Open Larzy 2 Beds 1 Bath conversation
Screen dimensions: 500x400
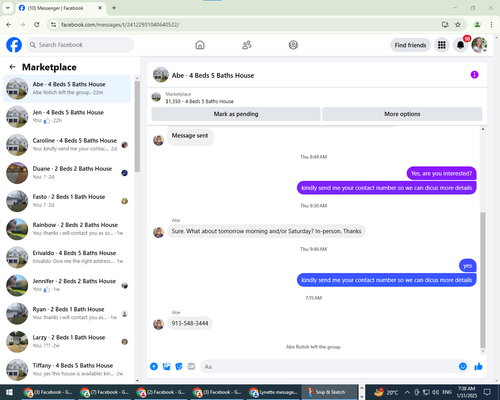pyautogui.click(x=67, y=341)
